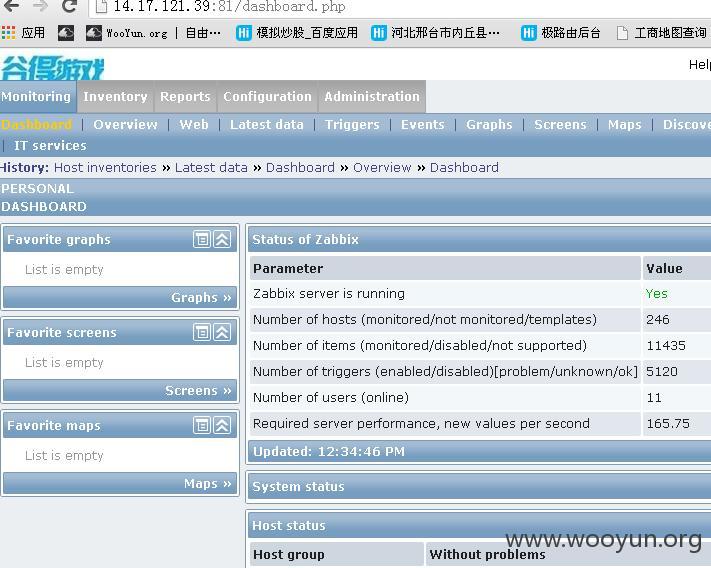Image resolution: width=711 pixels, height=568 pixels.
Task: Open Triggers submenu item
Action: [x=352, y=125]
